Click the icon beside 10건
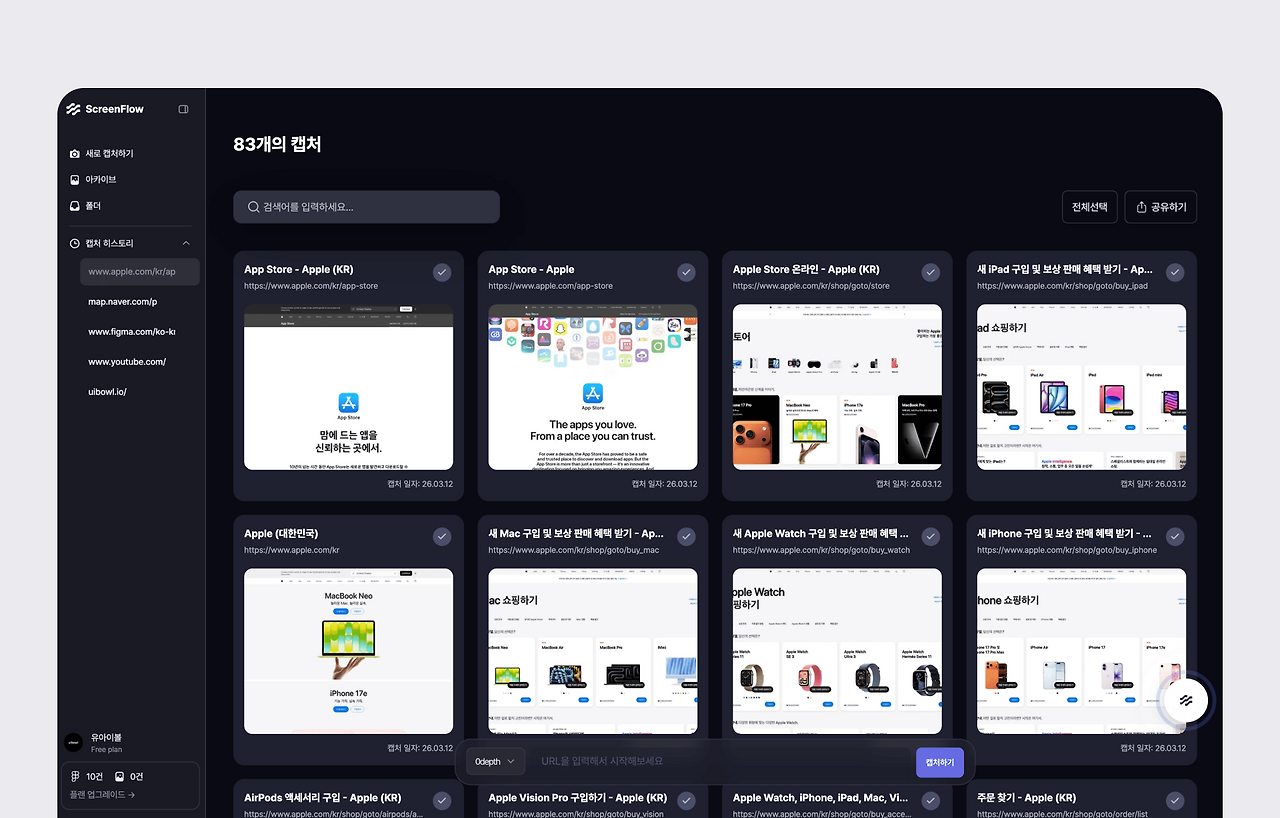This screenshot has height=818, width=1280. [x=75, y=776]
